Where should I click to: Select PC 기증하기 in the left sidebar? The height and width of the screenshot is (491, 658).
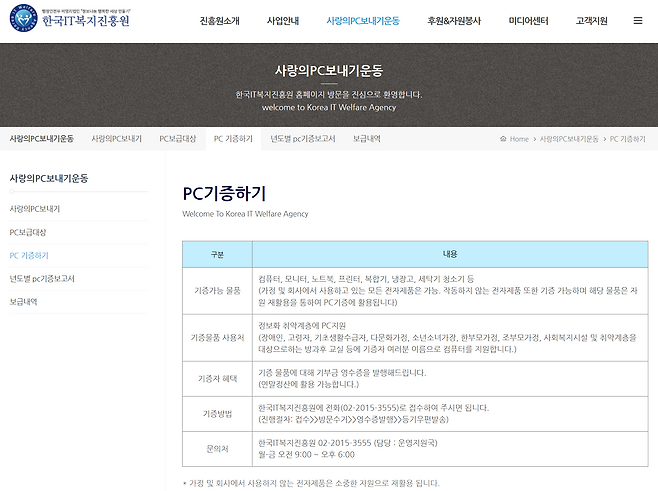[x=29, y=255]
